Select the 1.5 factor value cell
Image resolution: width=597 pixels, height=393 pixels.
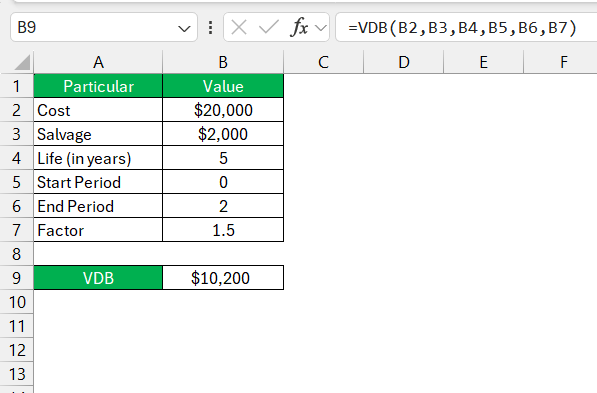223,230
